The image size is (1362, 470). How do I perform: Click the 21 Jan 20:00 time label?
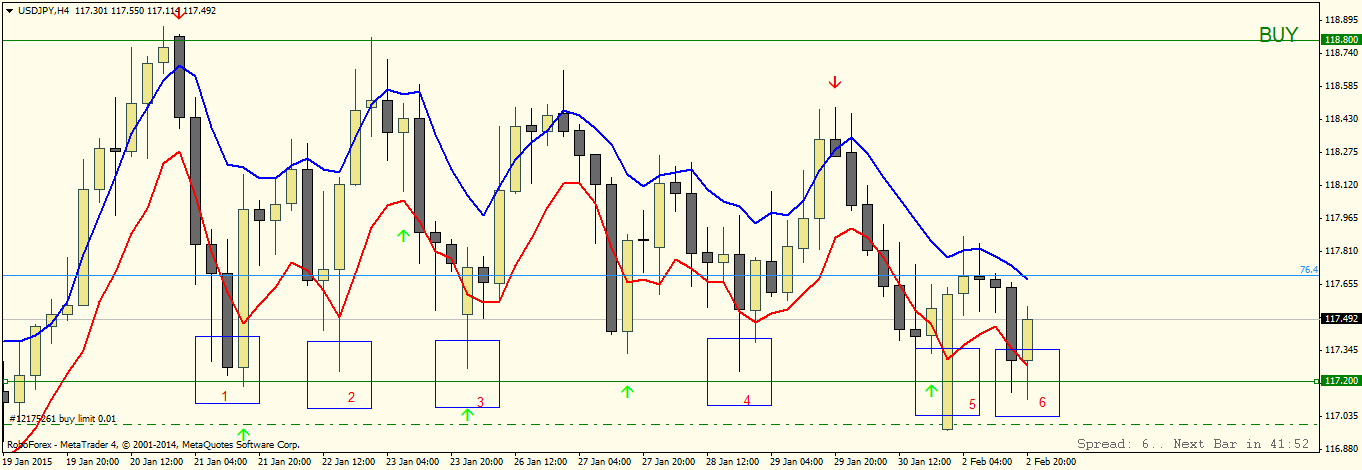286,462
